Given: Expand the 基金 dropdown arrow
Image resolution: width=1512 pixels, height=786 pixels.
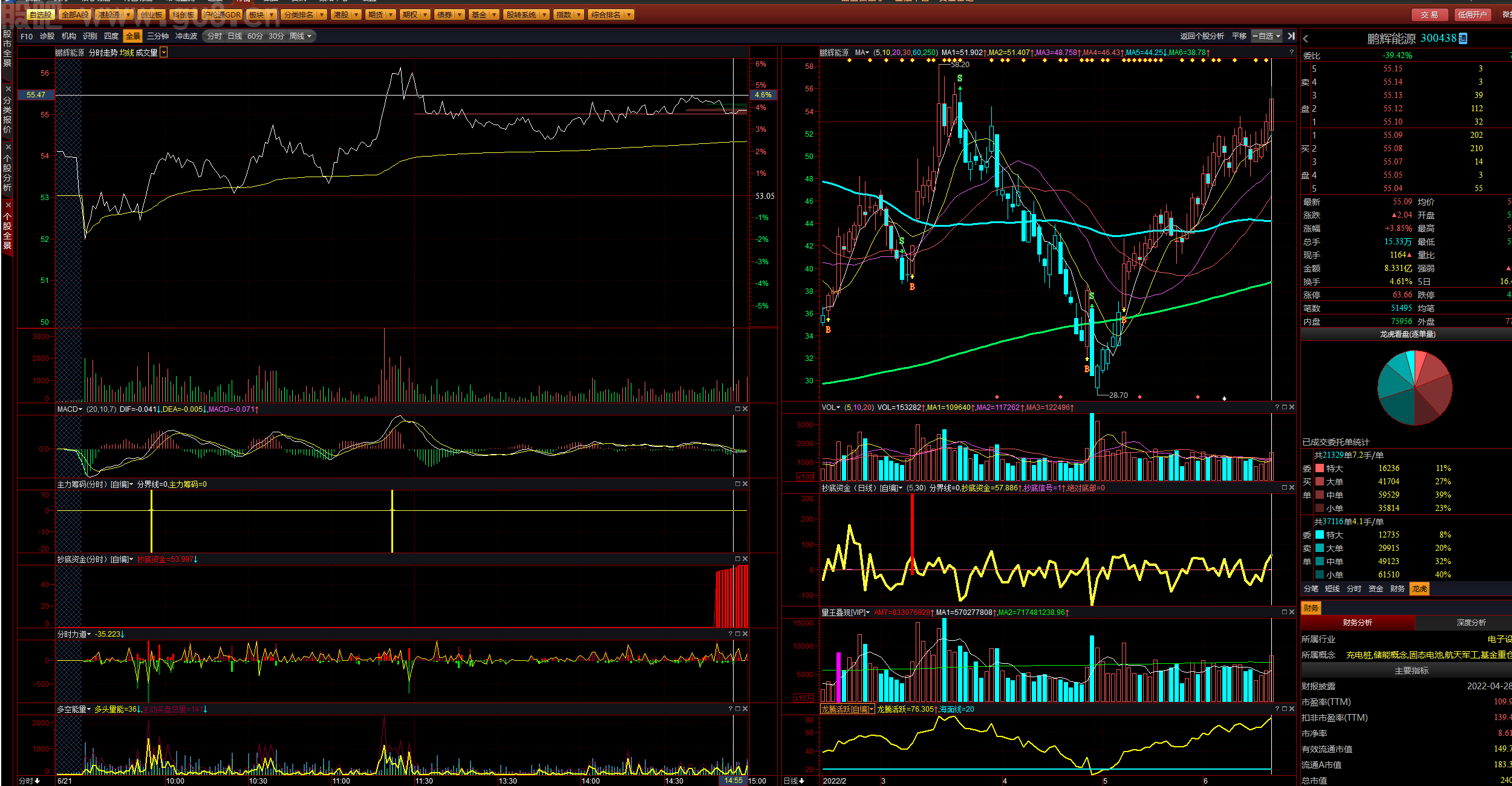Looking at the screenshot, I should 494,15.
